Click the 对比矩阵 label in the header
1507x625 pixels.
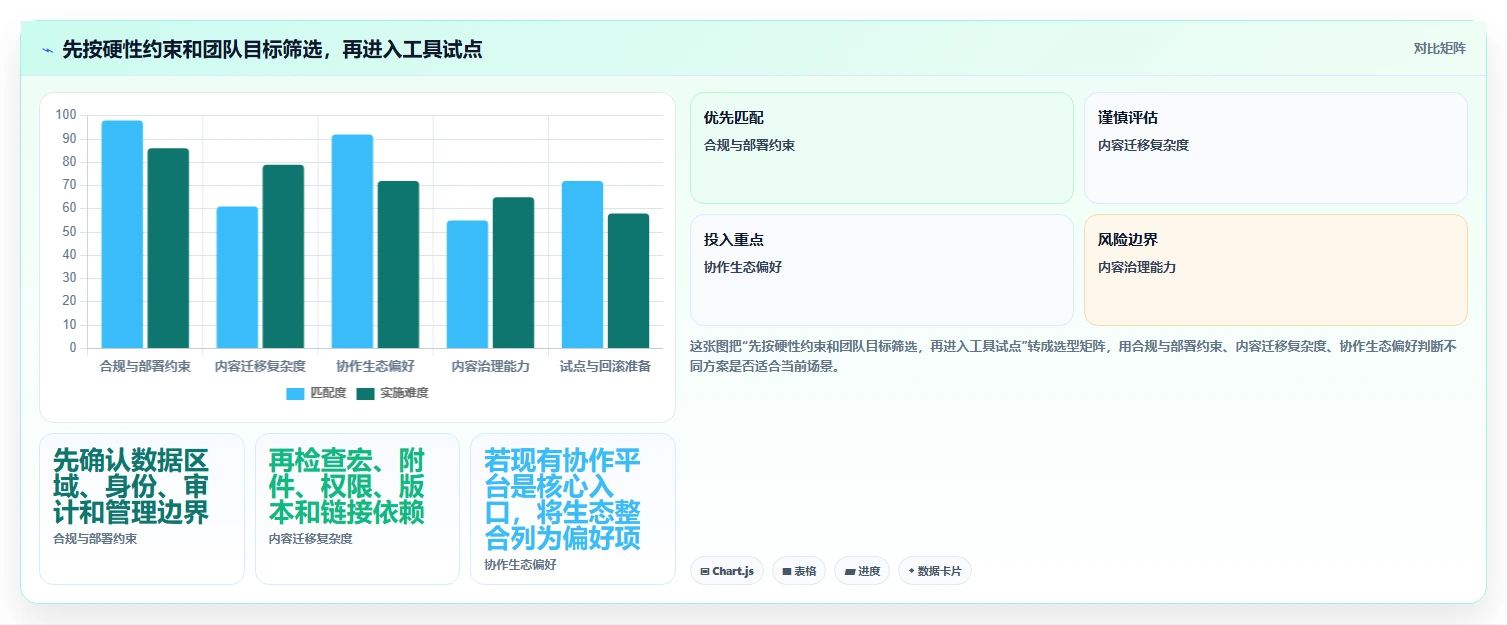1440,49
